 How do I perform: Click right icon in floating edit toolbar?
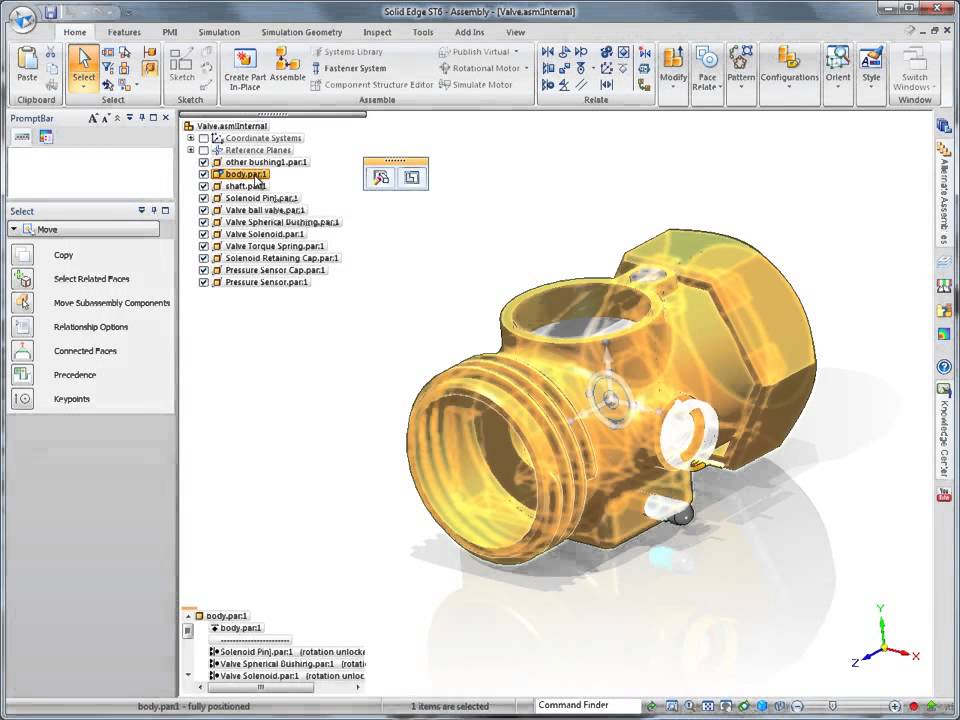point(411,178)
